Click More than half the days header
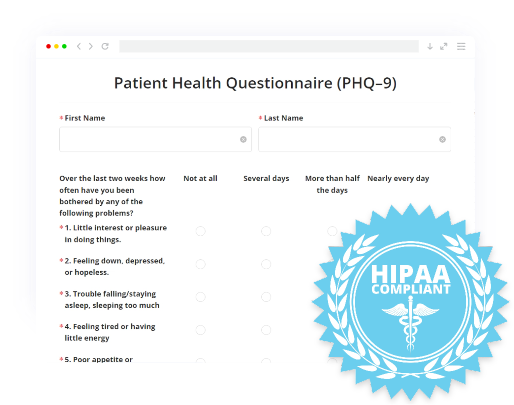 (332, 184)
